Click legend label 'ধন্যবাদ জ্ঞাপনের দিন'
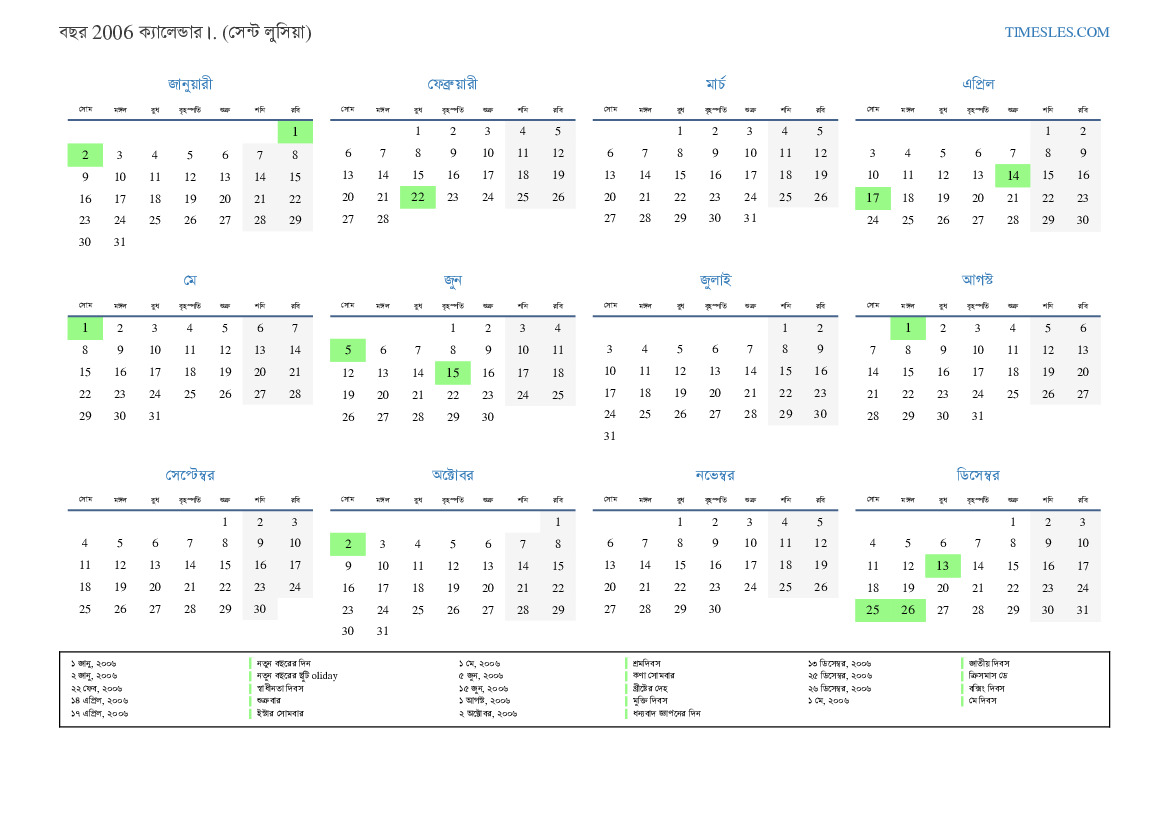 pyautogui.click(x=666, y=714)
